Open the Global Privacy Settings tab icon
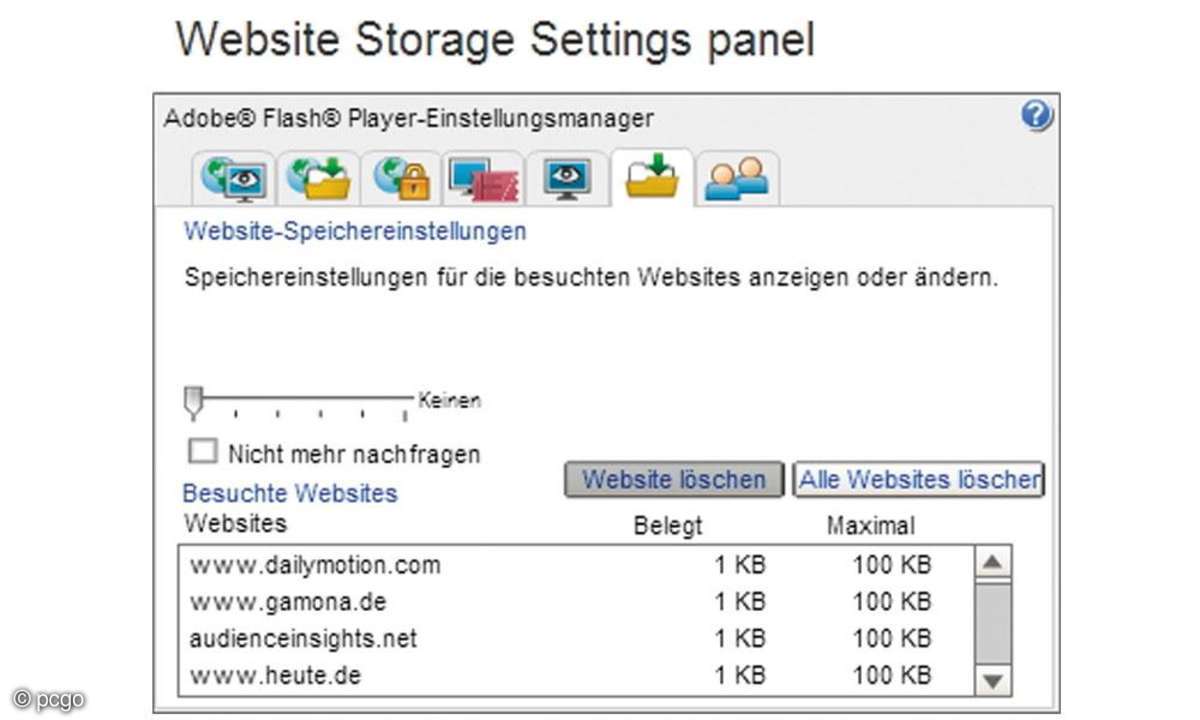The image size is (1200, 720). 233,179
